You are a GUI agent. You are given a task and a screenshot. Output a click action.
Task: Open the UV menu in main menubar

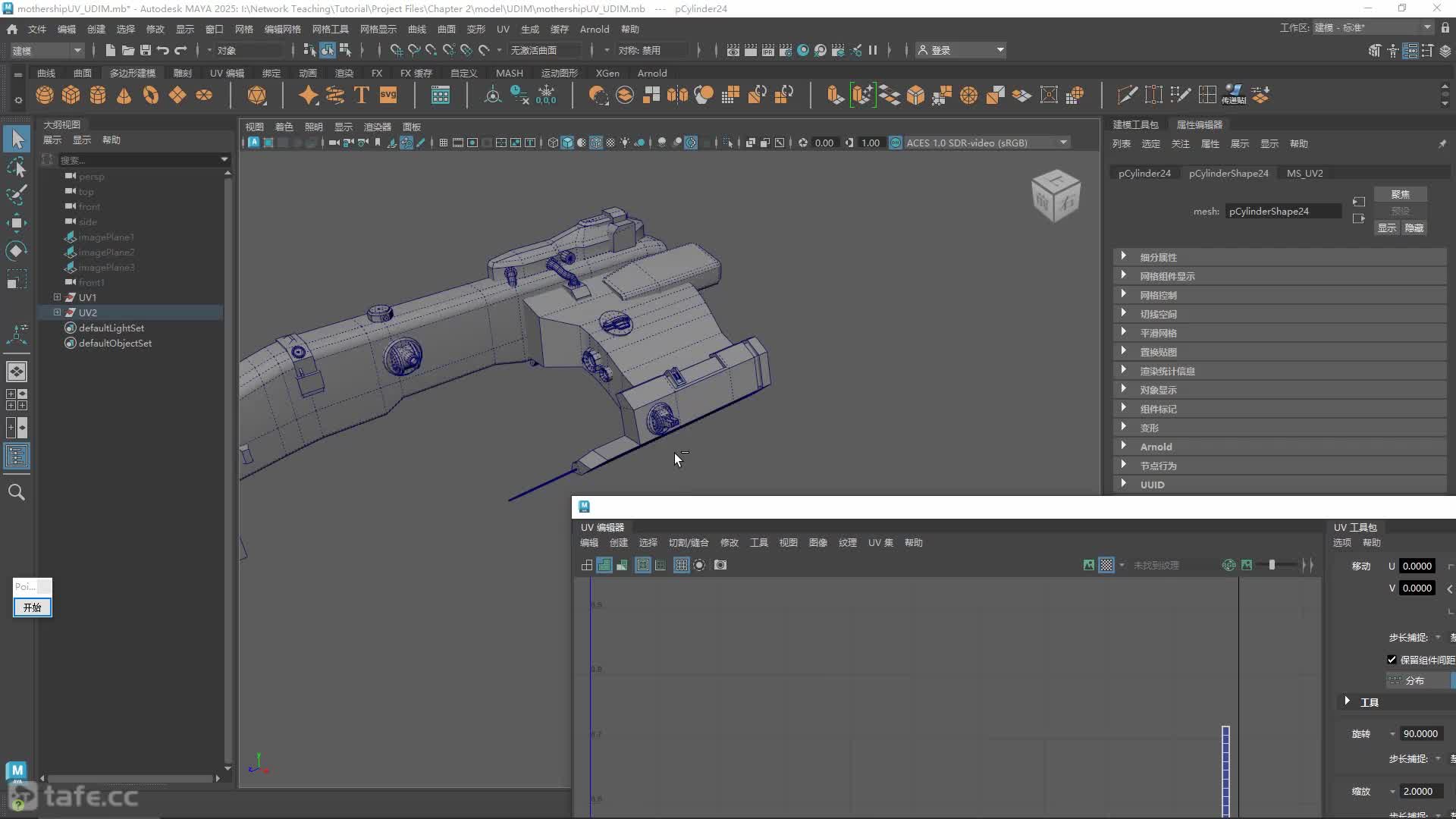503,29
